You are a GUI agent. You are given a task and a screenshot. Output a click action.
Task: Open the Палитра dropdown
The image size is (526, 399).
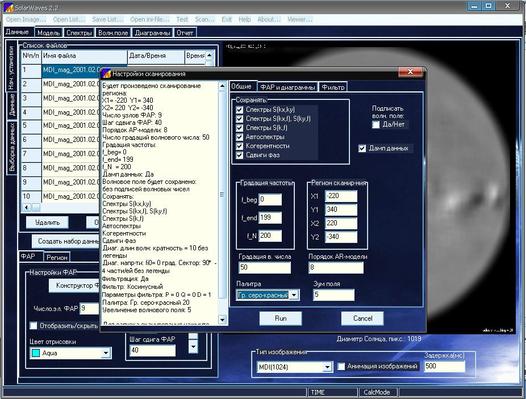coord(294,295)
